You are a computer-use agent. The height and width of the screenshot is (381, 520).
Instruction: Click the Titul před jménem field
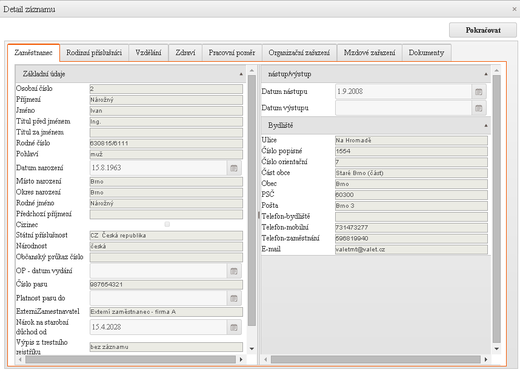click(x=166, y=122)
